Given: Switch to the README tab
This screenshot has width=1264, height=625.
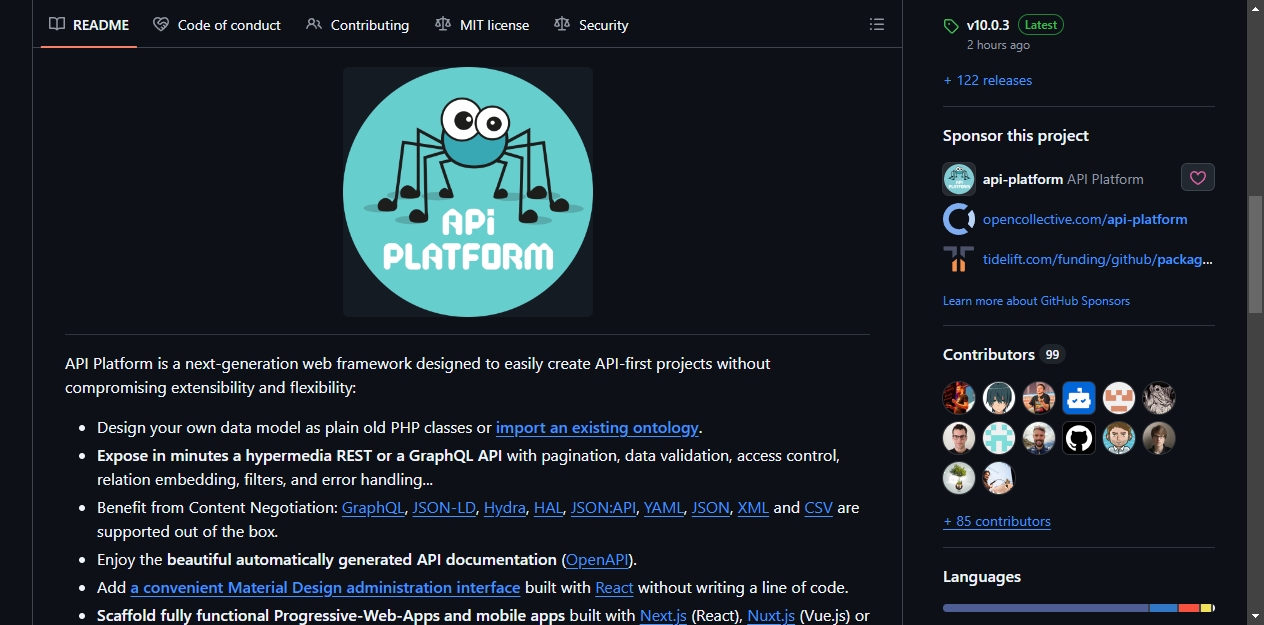Looking at the screenshot, I should [89, 24].
